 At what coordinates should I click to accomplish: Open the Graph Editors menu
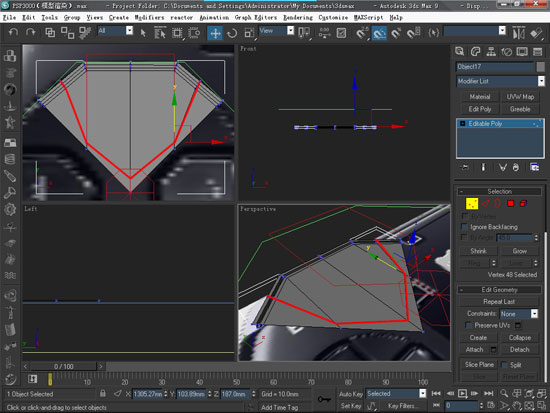click(256, 18)
